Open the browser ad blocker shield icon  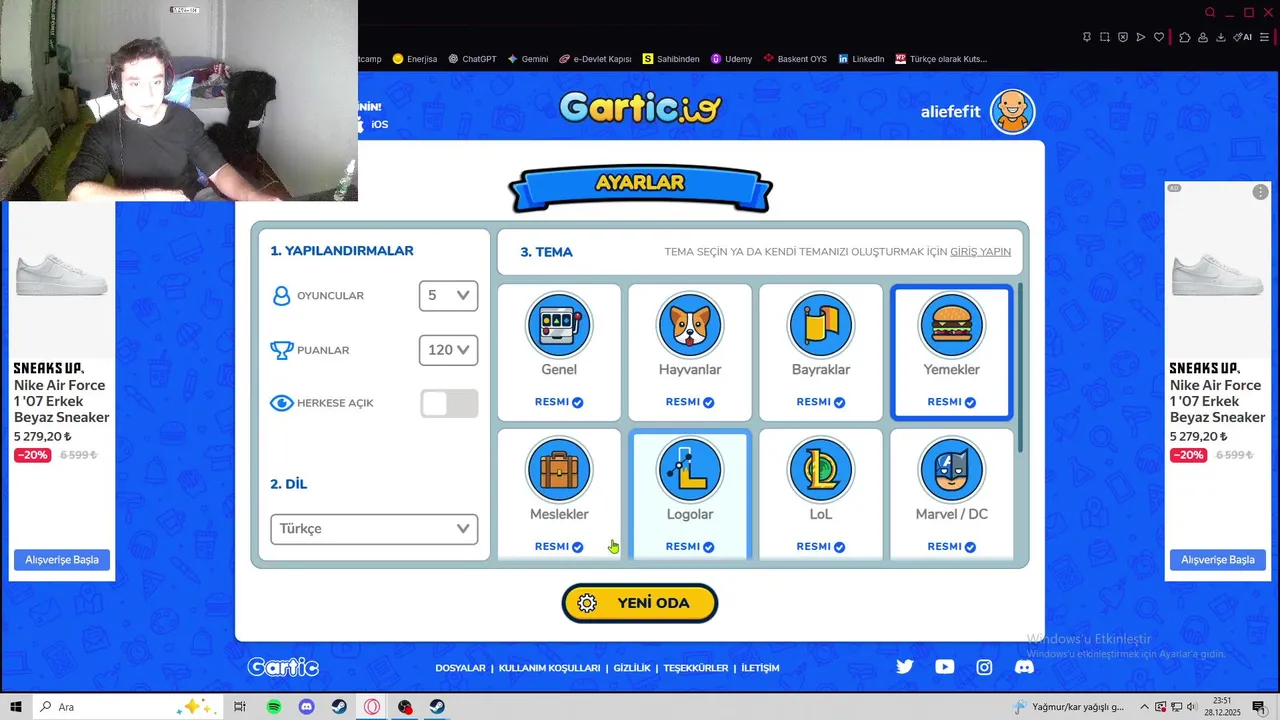pos(1123,37)
